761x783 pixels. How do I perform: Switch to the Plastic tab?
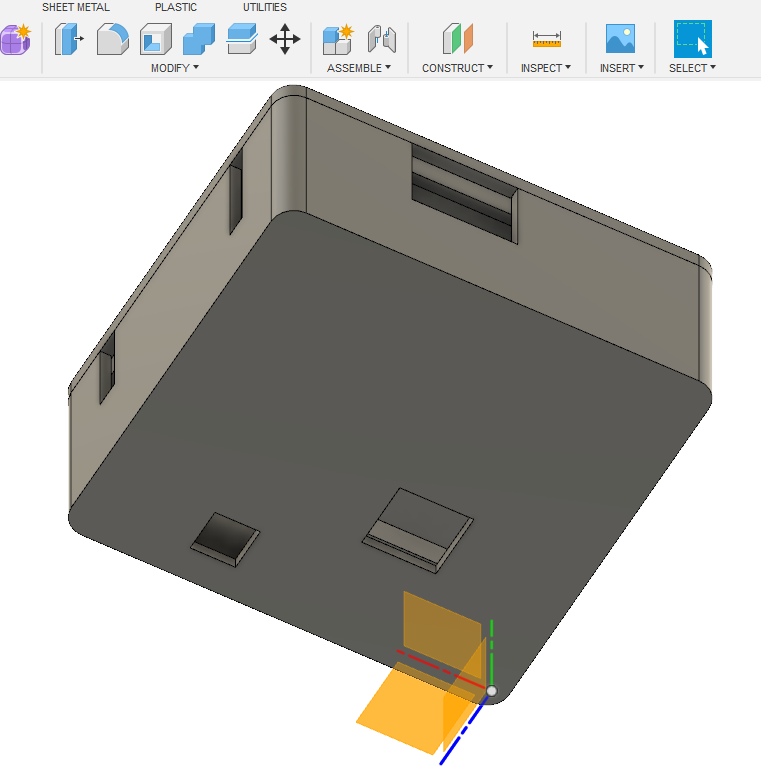coord(176,7)
